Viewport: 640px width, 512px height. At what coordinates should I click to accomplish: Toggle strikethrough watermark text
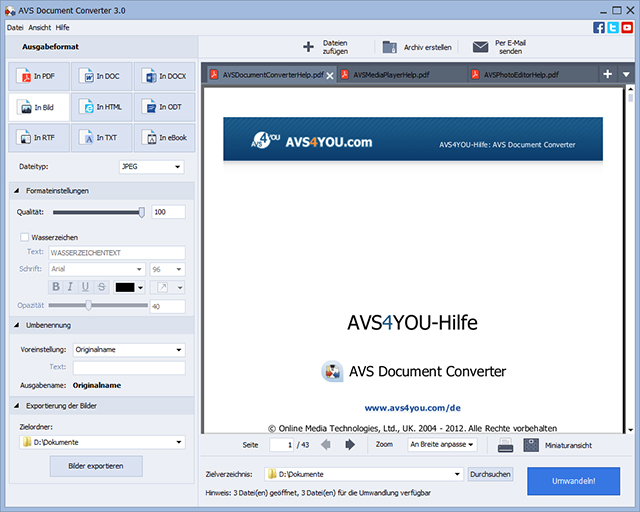tap(101, 287)
